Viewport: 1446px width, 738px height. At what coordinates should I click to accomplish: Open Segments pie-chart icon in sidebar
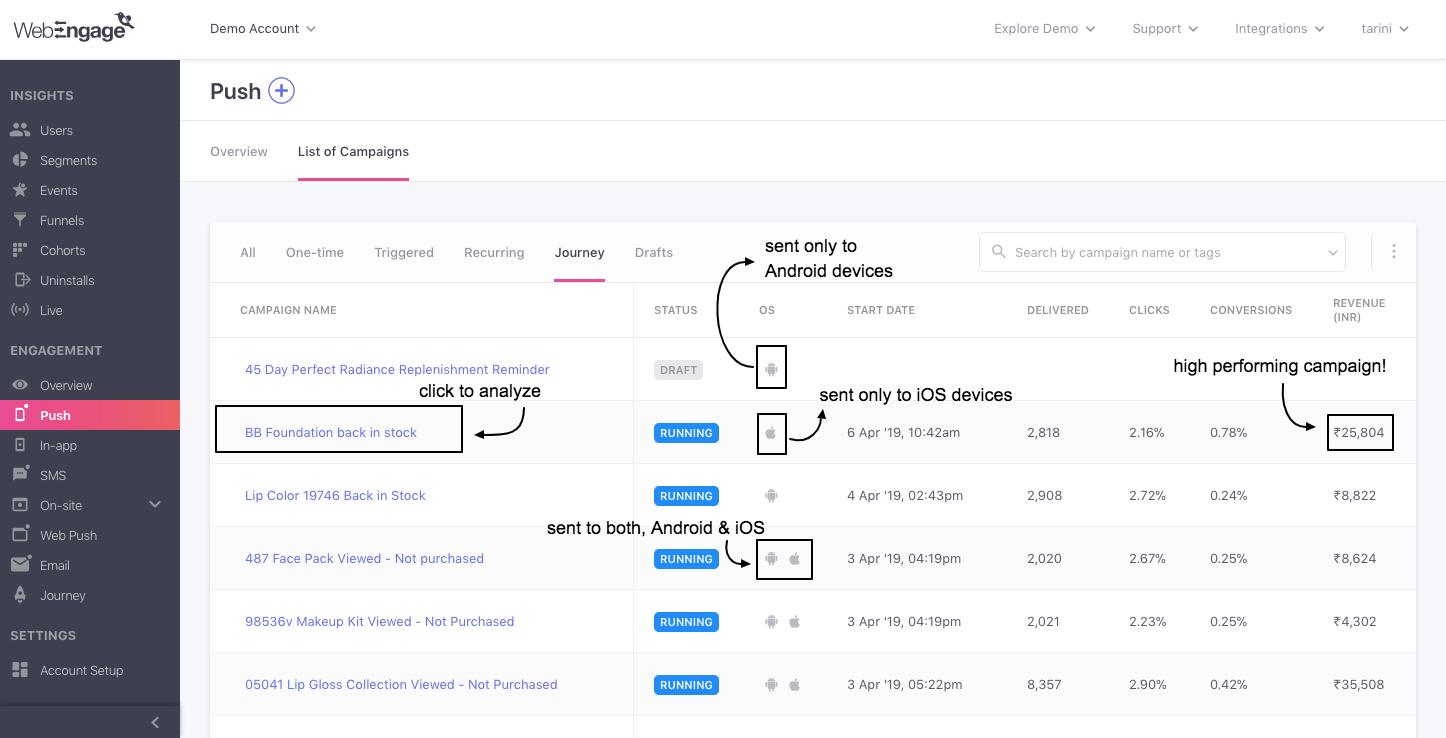coord(19,160)
